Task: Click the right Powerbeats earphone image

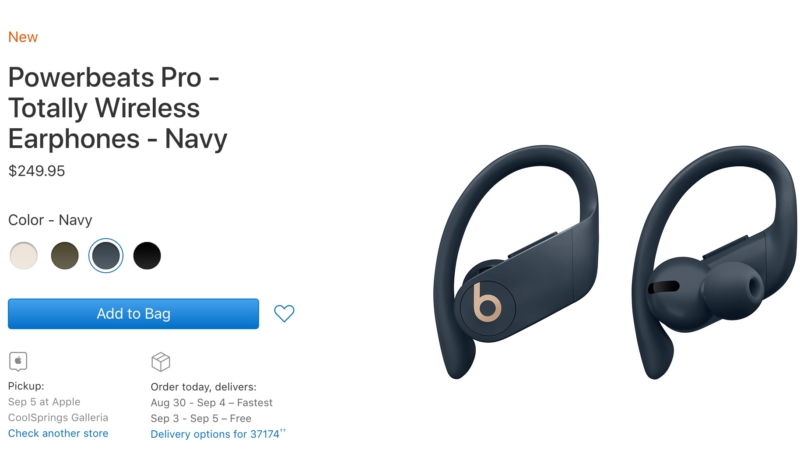Action: [x=714, y=262]
